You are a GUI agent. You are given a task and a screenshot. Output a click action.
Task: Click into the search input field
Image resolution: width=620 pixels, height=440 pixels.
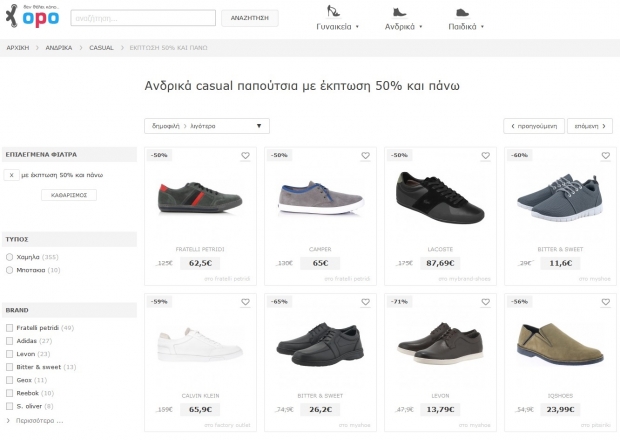point(143,18)
